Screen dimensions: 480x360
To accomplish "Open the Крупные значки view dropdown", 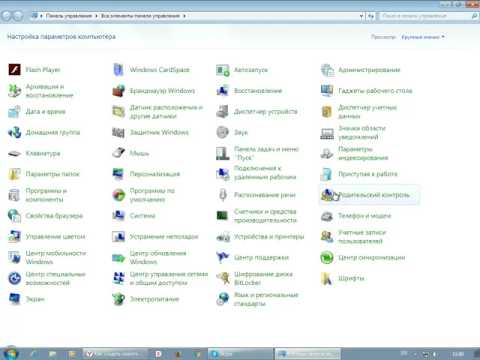I will 423,37.
